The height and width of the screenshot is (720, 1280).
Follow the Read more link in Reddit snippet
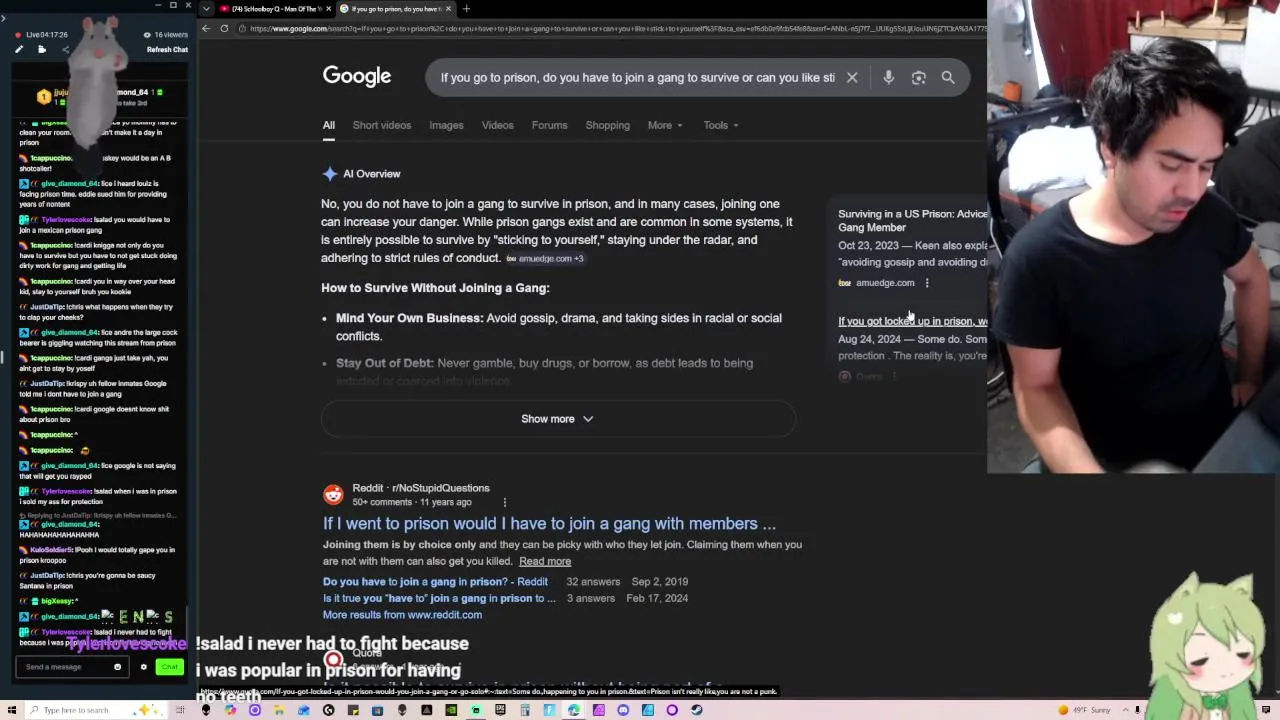click(x=545, y=561)
